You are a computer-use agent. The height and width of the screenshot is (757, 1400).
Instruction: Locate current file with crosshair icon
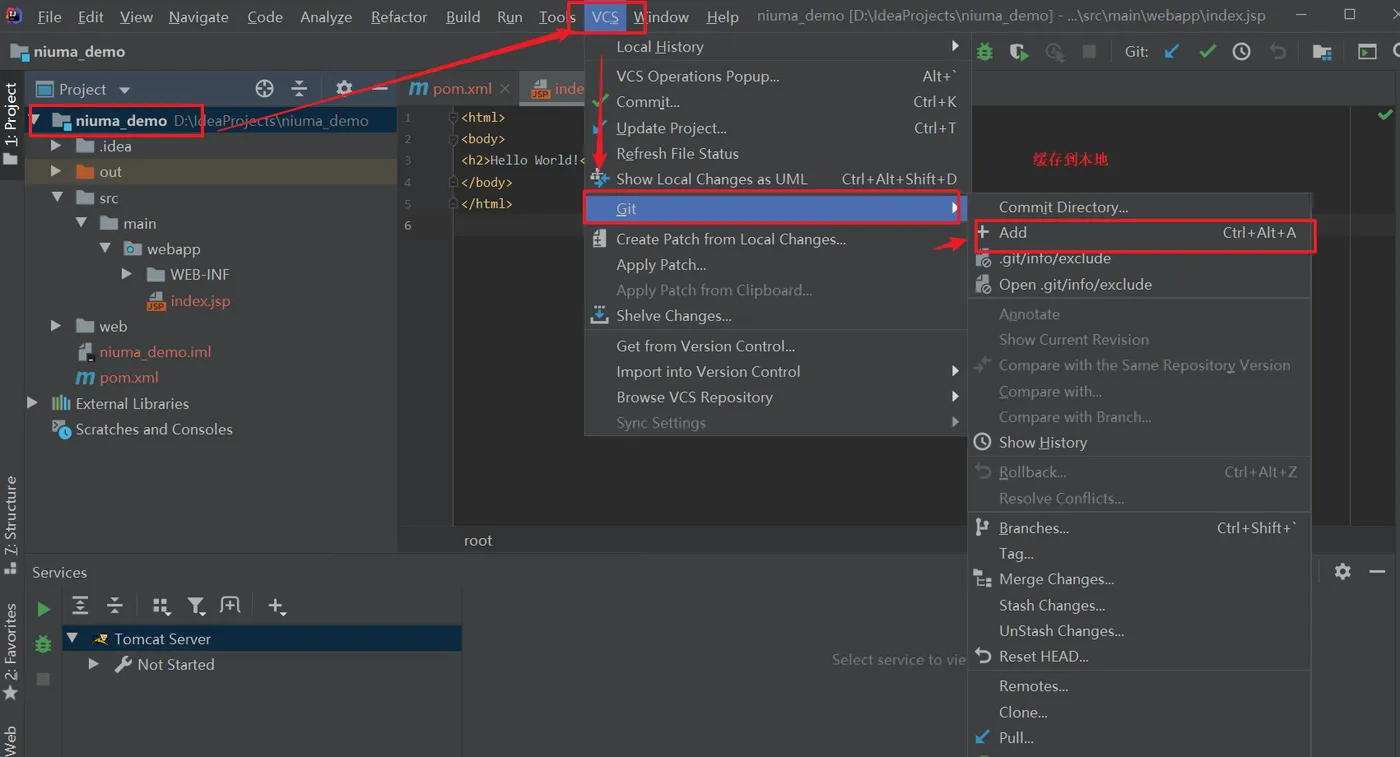tap(264, 89)
